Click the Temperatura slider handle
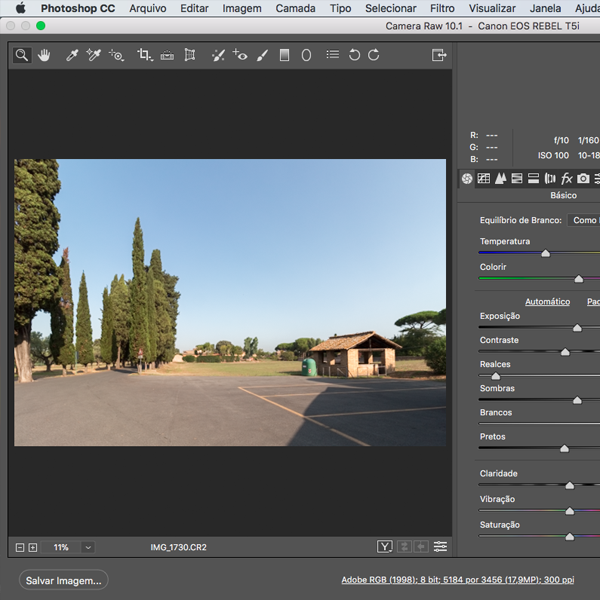600x600 pixels. click(545, 254)
